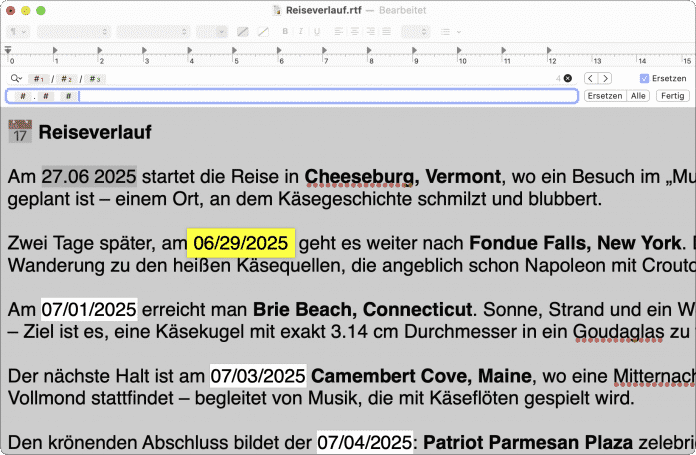Screen dimensions: 696x455
Task: Open the search options magnifier menu
Action: pyautogui.click(x=16, y=79)
